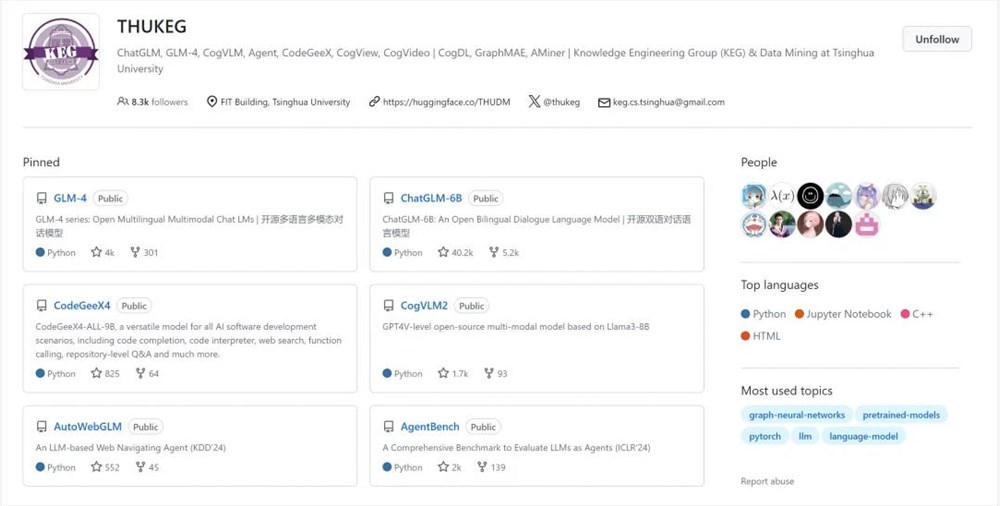
Task: Click the star icon on GLM-4 card
Action: [x=97, y=253]
